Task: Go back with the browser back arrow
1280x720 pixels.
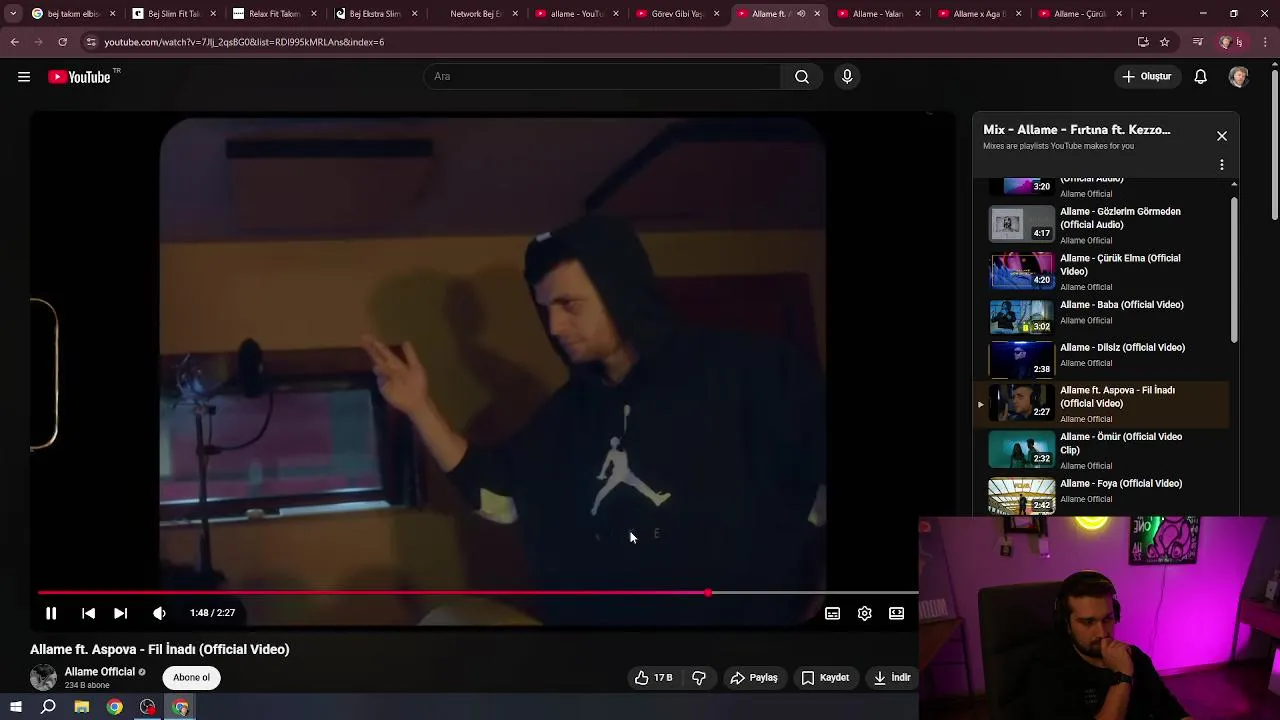Action: 14,42
